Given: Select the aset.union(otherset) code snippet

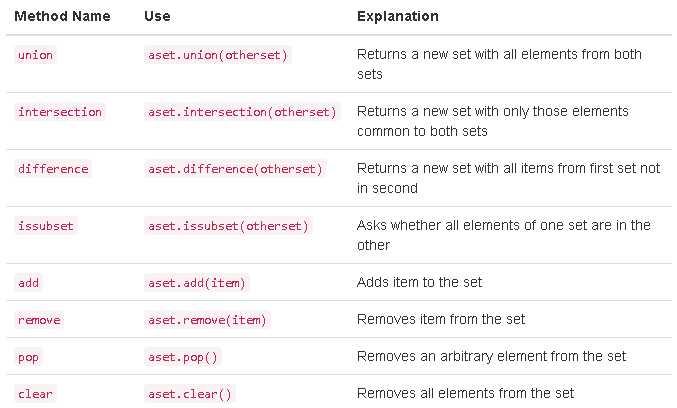Looking at the screenshot, I should click(218, 55).
